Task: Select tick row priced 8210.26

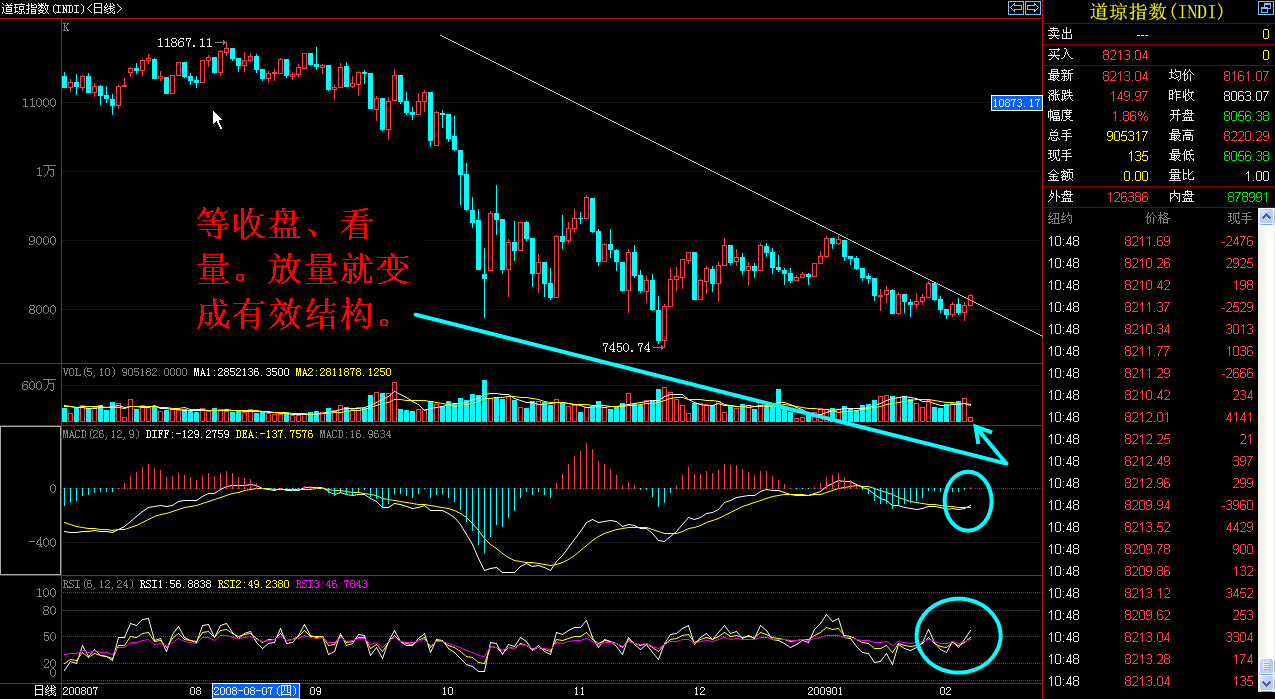Action: pyautogui.click(x=1151, y=263)
